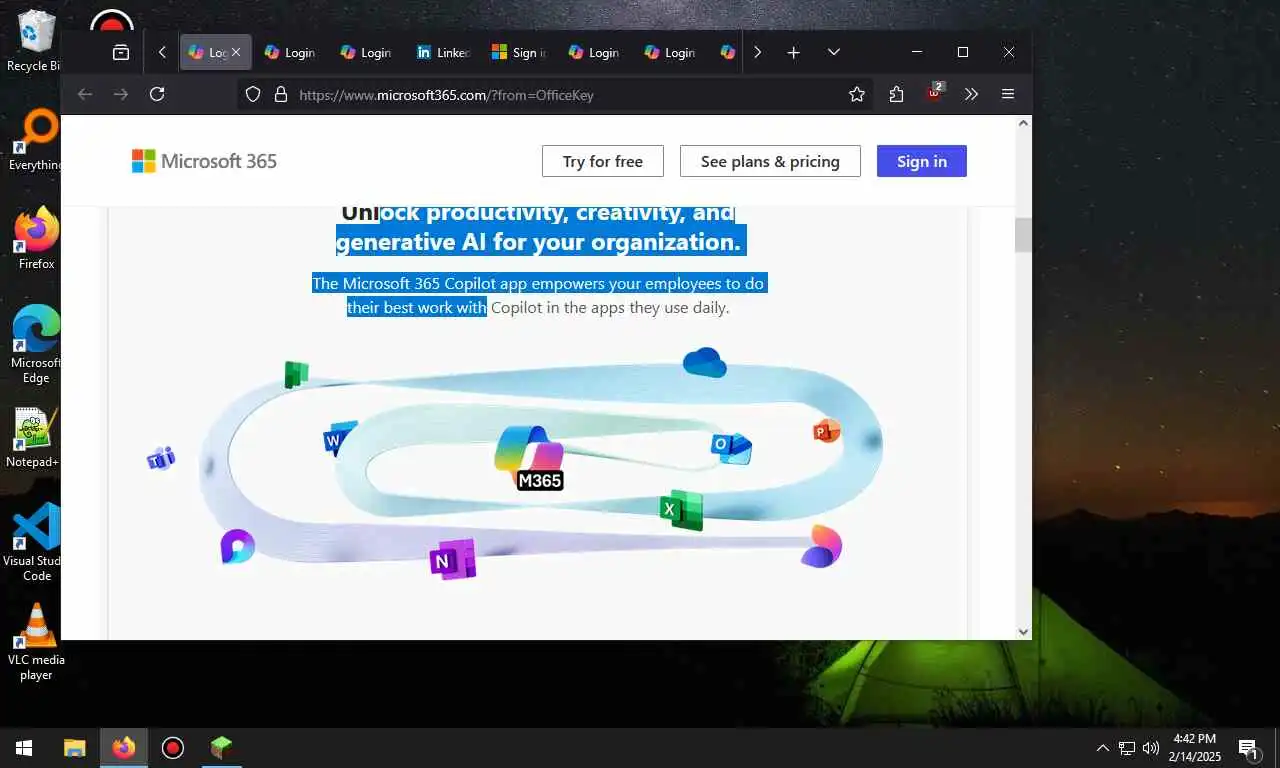This screenshot has width=1280, height=768.
Task: Expand the more tools overflow chevron
Action: click(971, 94)
